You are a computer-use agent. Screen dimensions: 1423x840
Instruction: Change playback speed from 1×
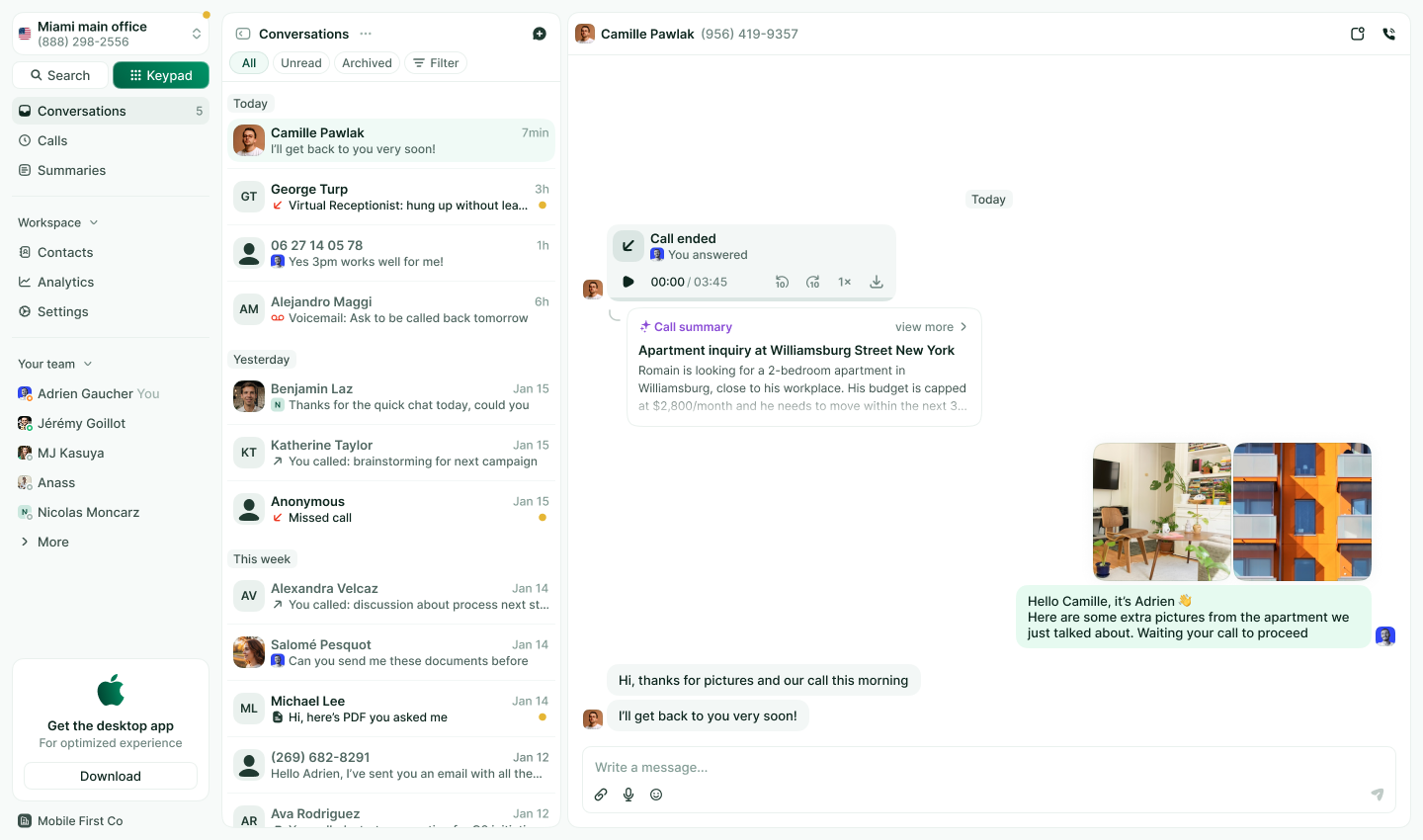click(x=845, y=282)
